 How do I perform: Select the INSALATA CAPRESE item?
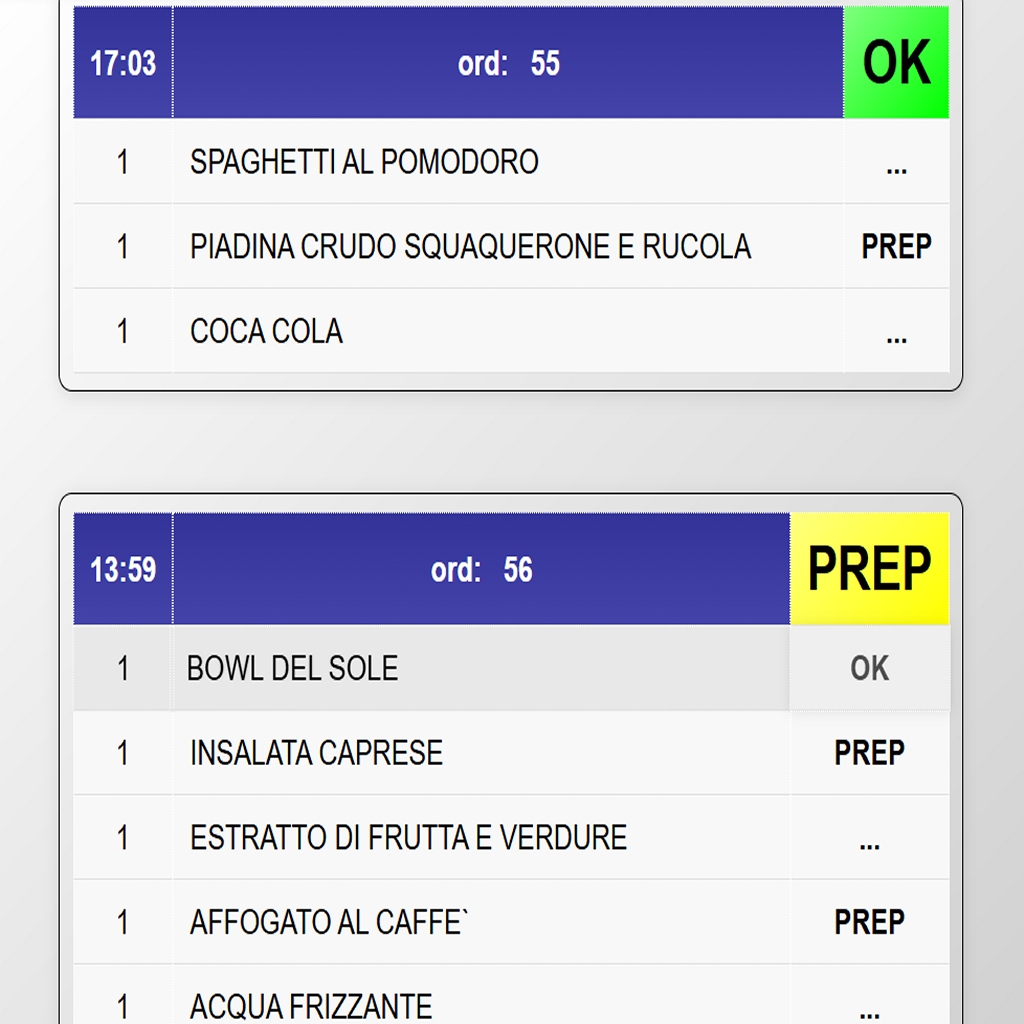316,753
